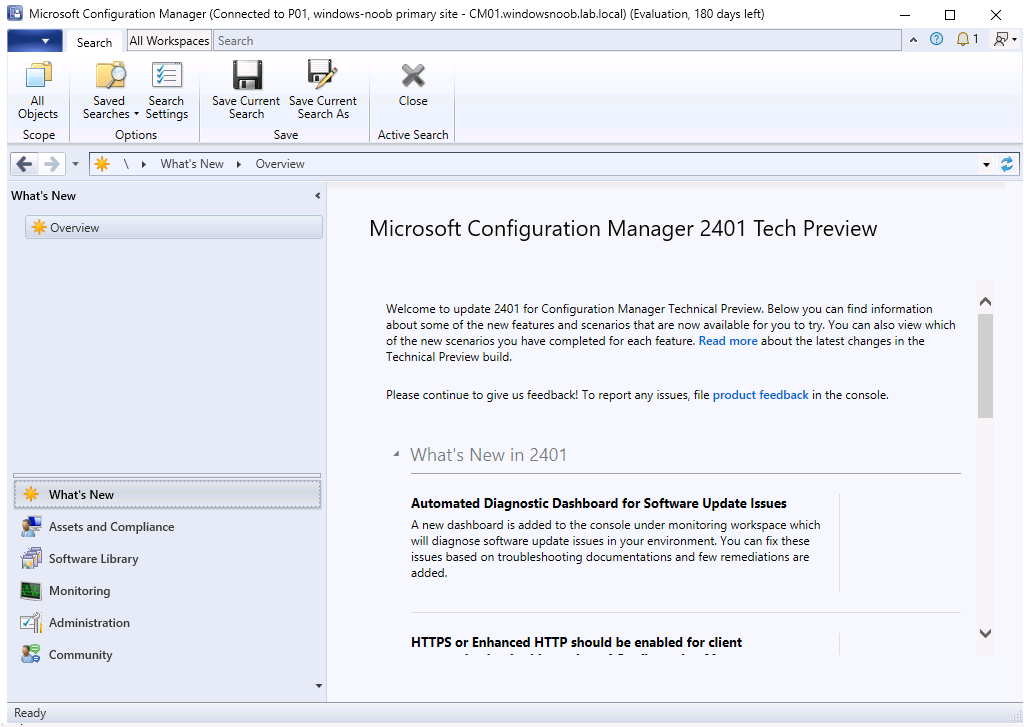Open the Assets and Compliance workspace
The height and width of the screenshot is (727, 1024).
(x=167, y=526)
